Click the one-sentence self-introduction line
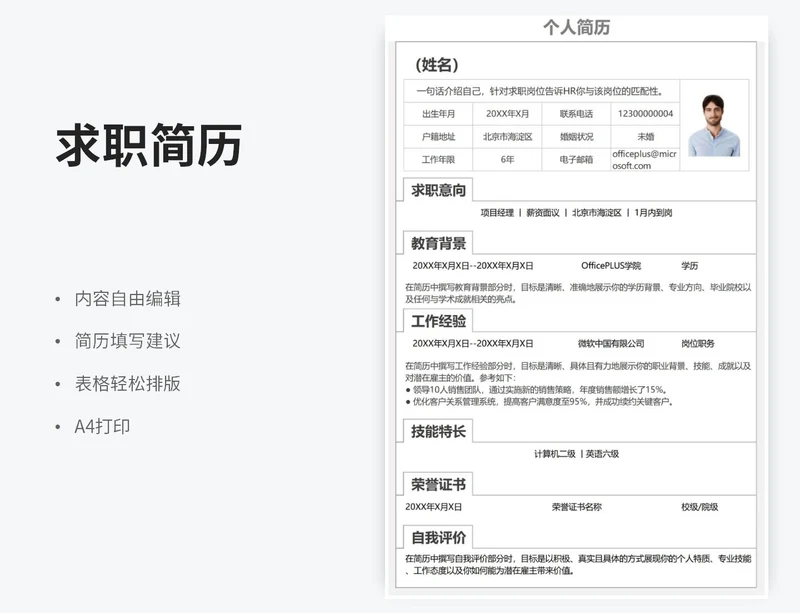The image size is (800, 613). 541,91
